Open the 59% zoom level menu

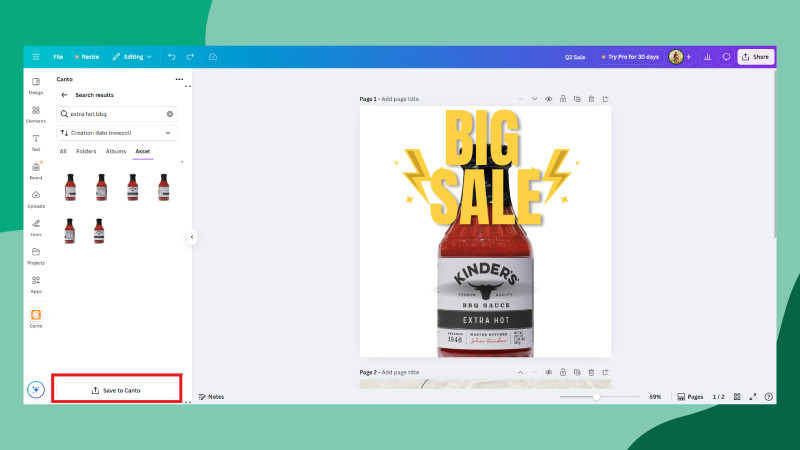click(x=655, y=396)
